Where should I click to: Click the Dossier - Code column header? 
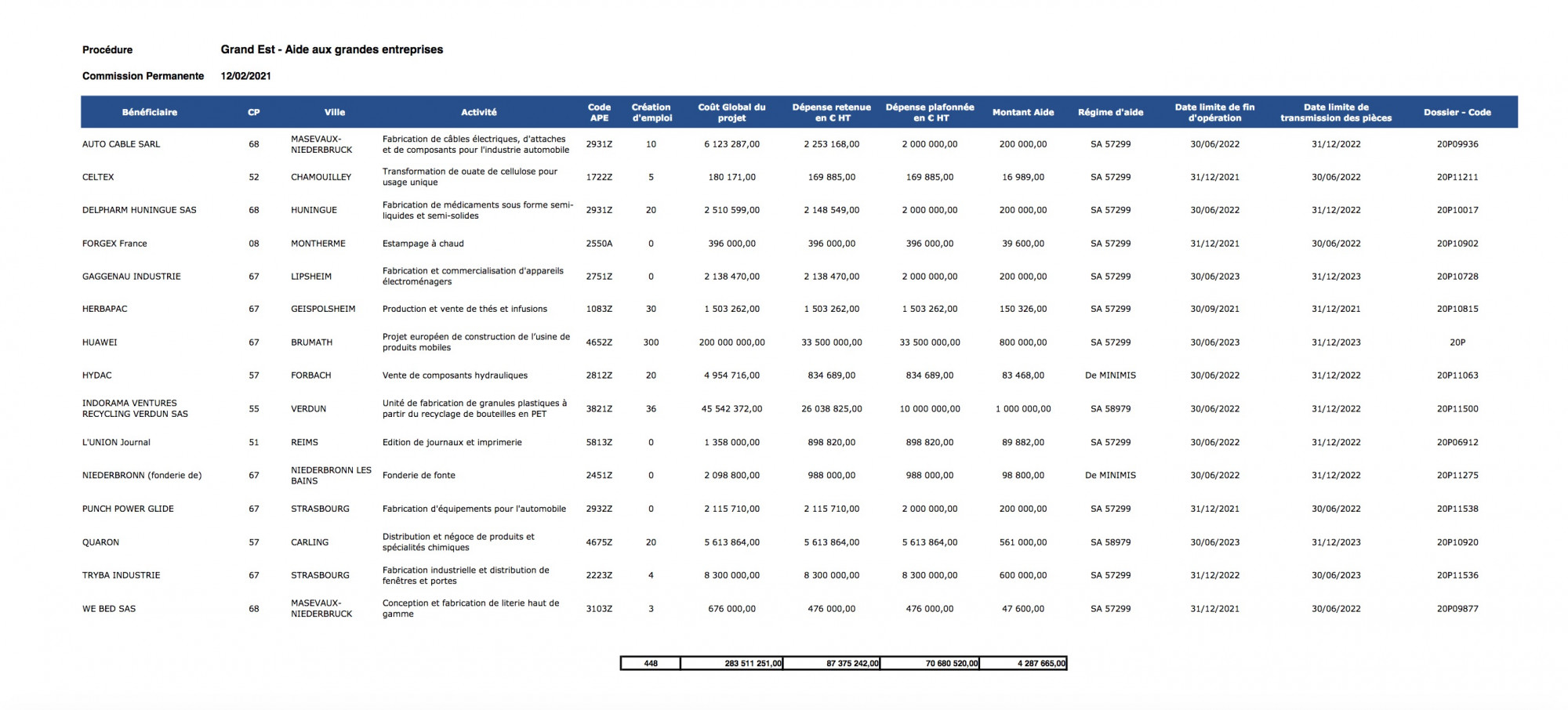coord(1457,112)
